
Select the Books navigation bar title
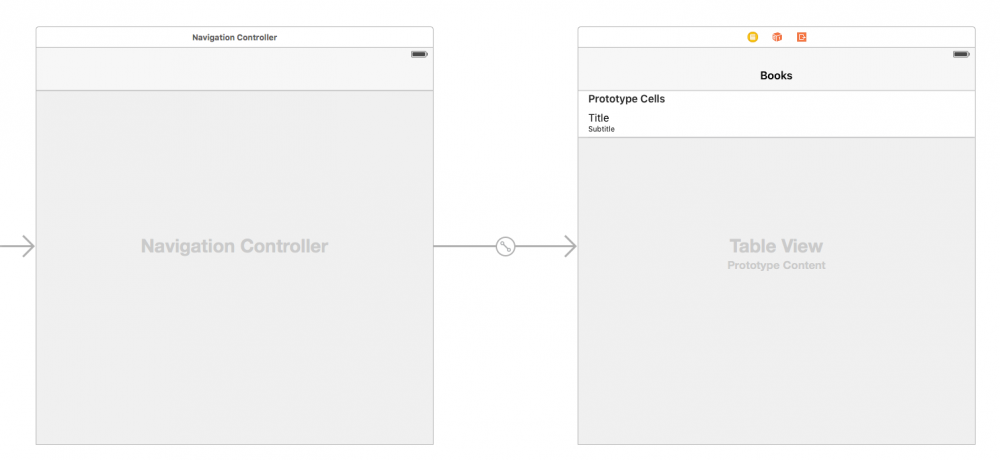click(776, 75)
